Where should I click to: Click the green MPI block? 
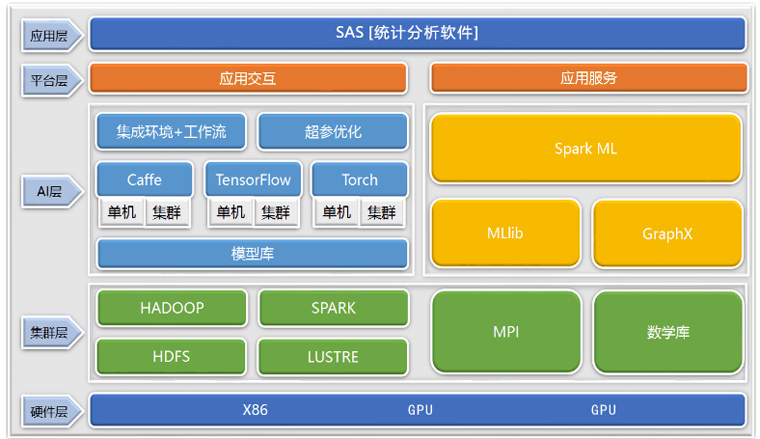tap(506, 332)
